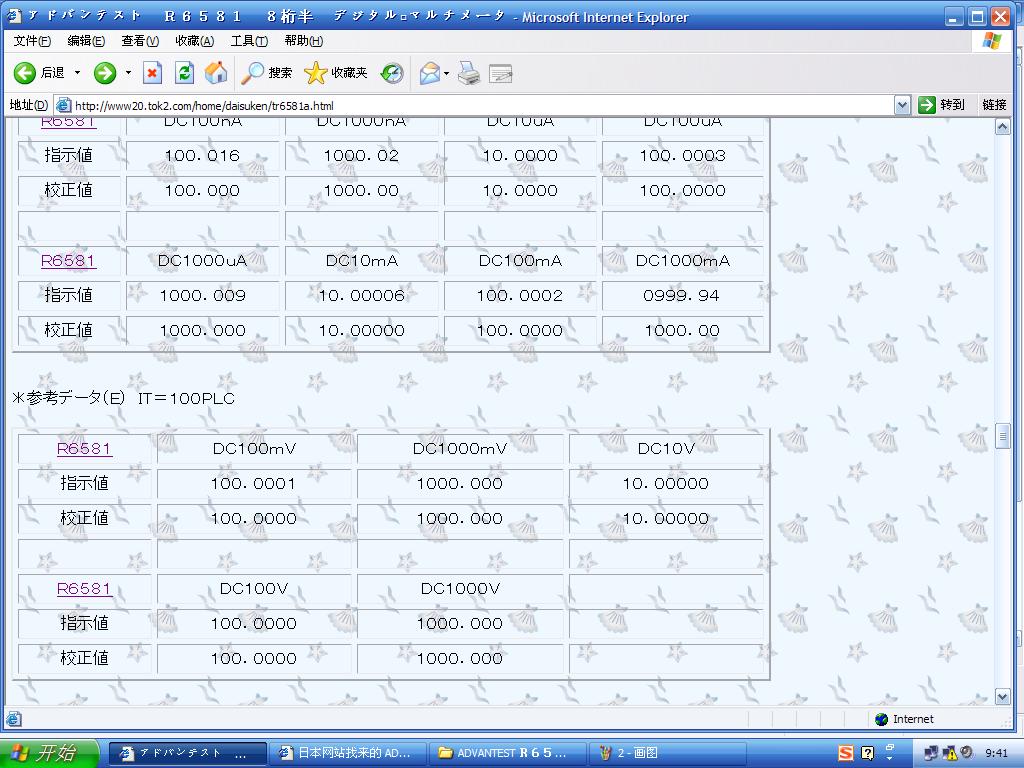
Task: Open ADVANTEST R65 folder taskbar item
Action: 507,753
